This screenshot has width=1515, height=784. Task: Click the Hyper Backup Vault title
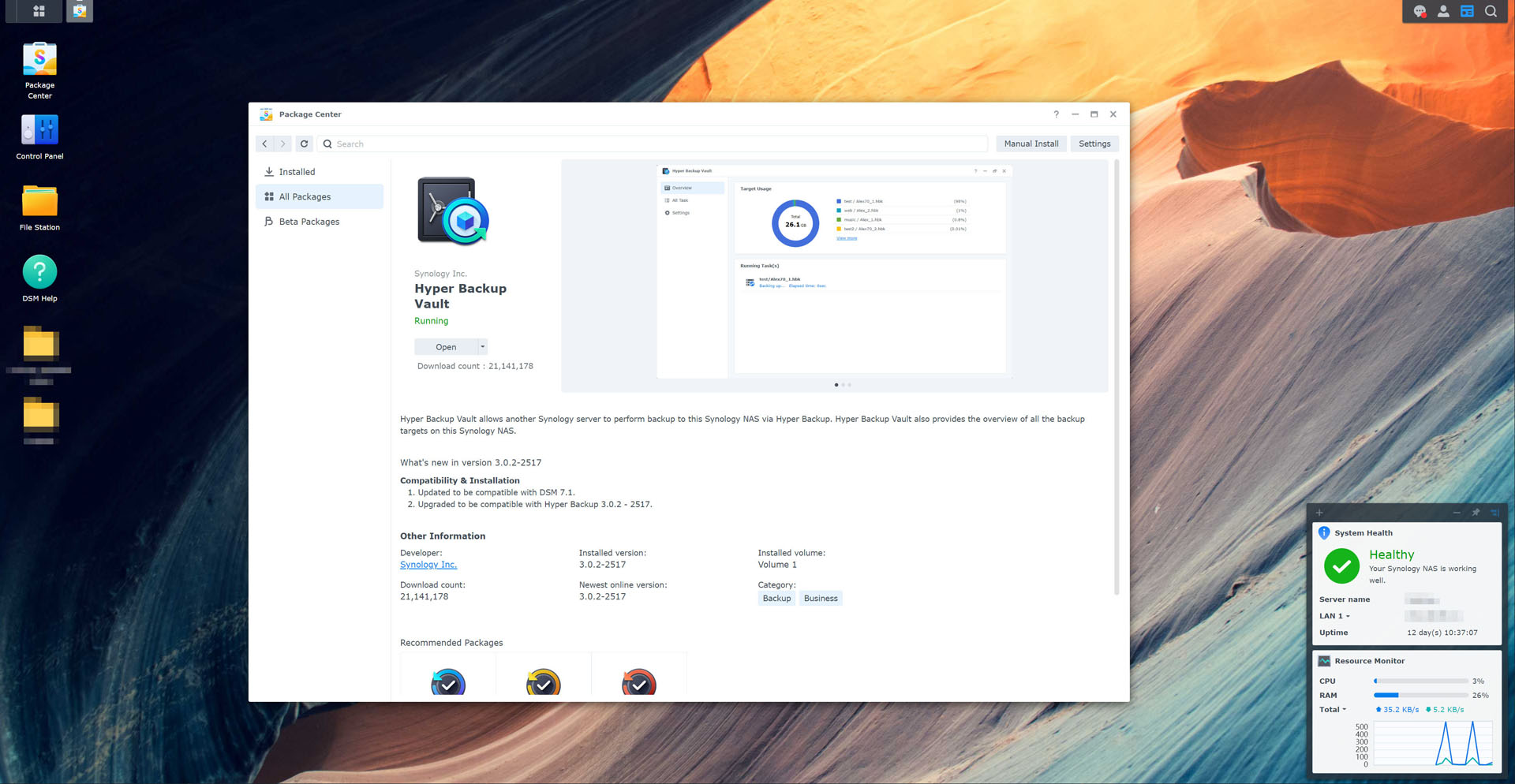point(460,296)
